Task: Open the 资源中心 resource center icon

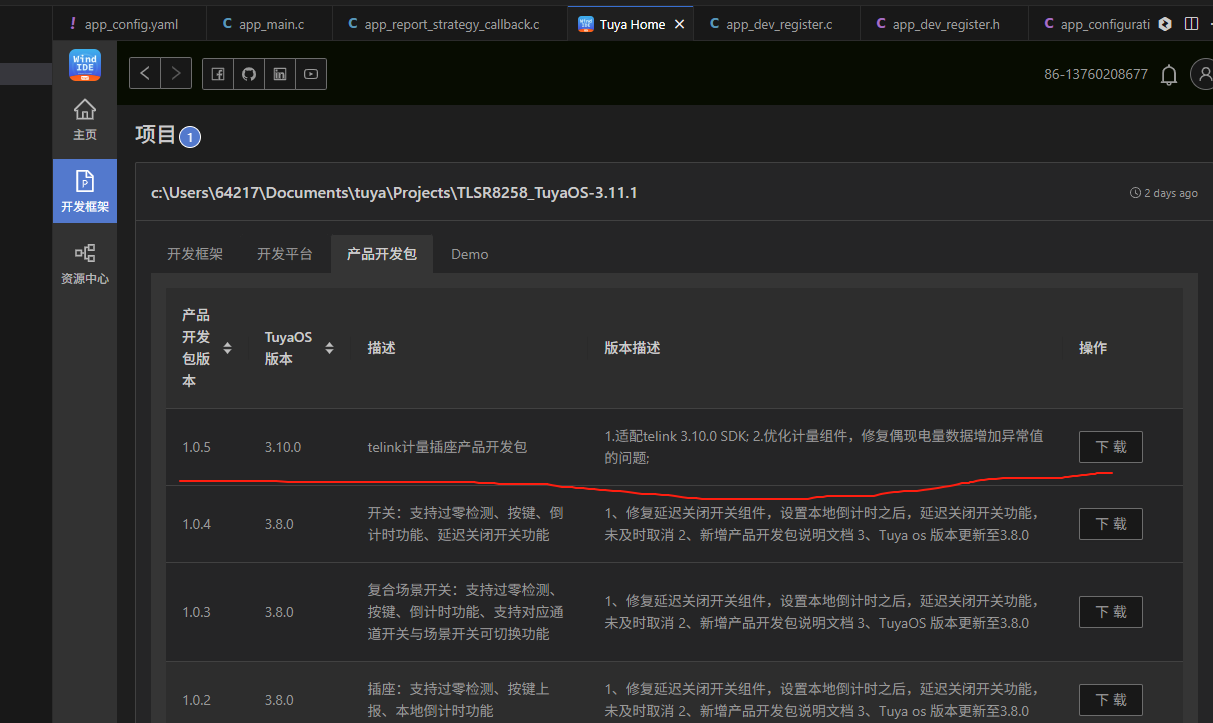Action: click(85, 264)
